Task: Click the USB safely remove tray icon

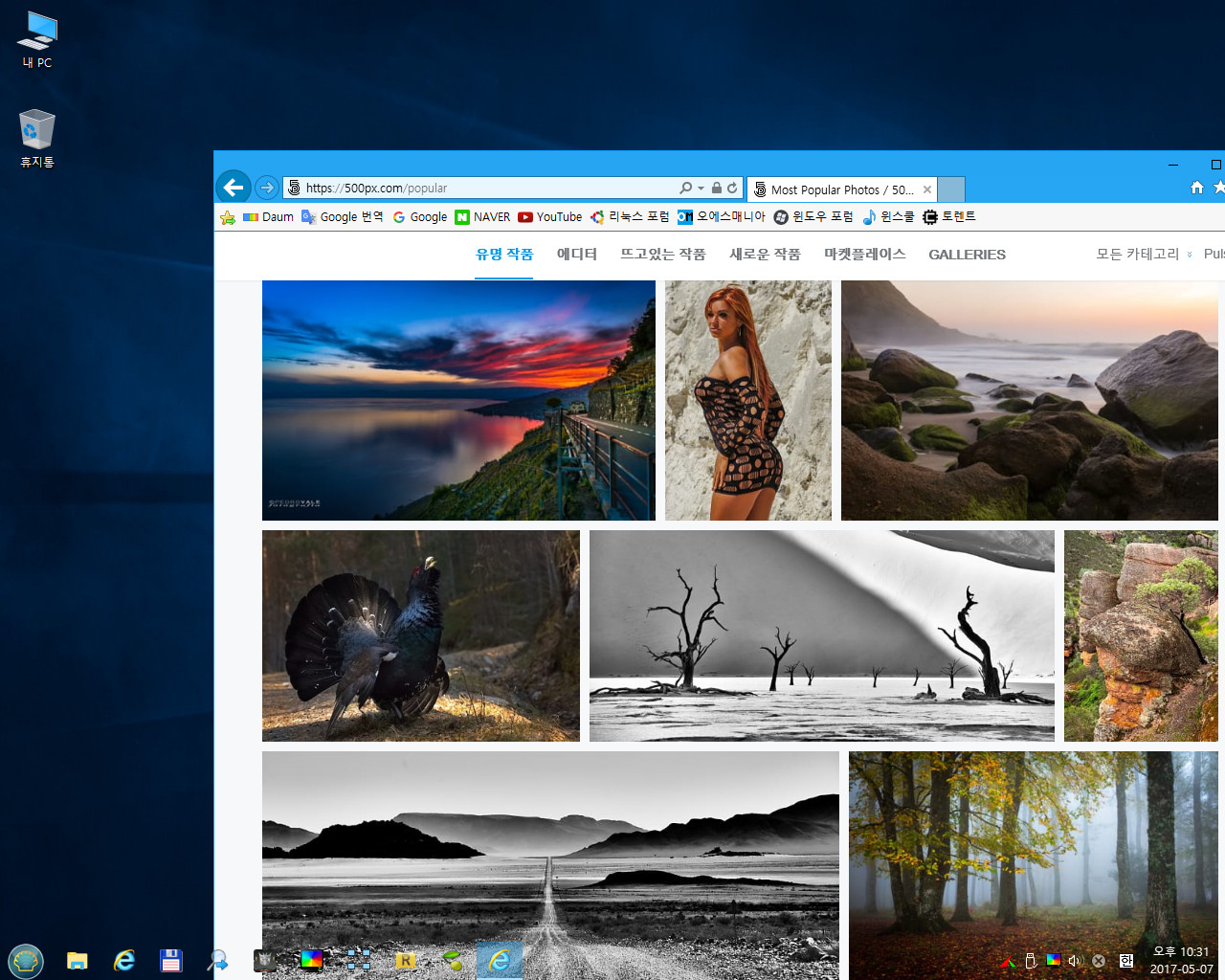Action: tap(1031, 961)
